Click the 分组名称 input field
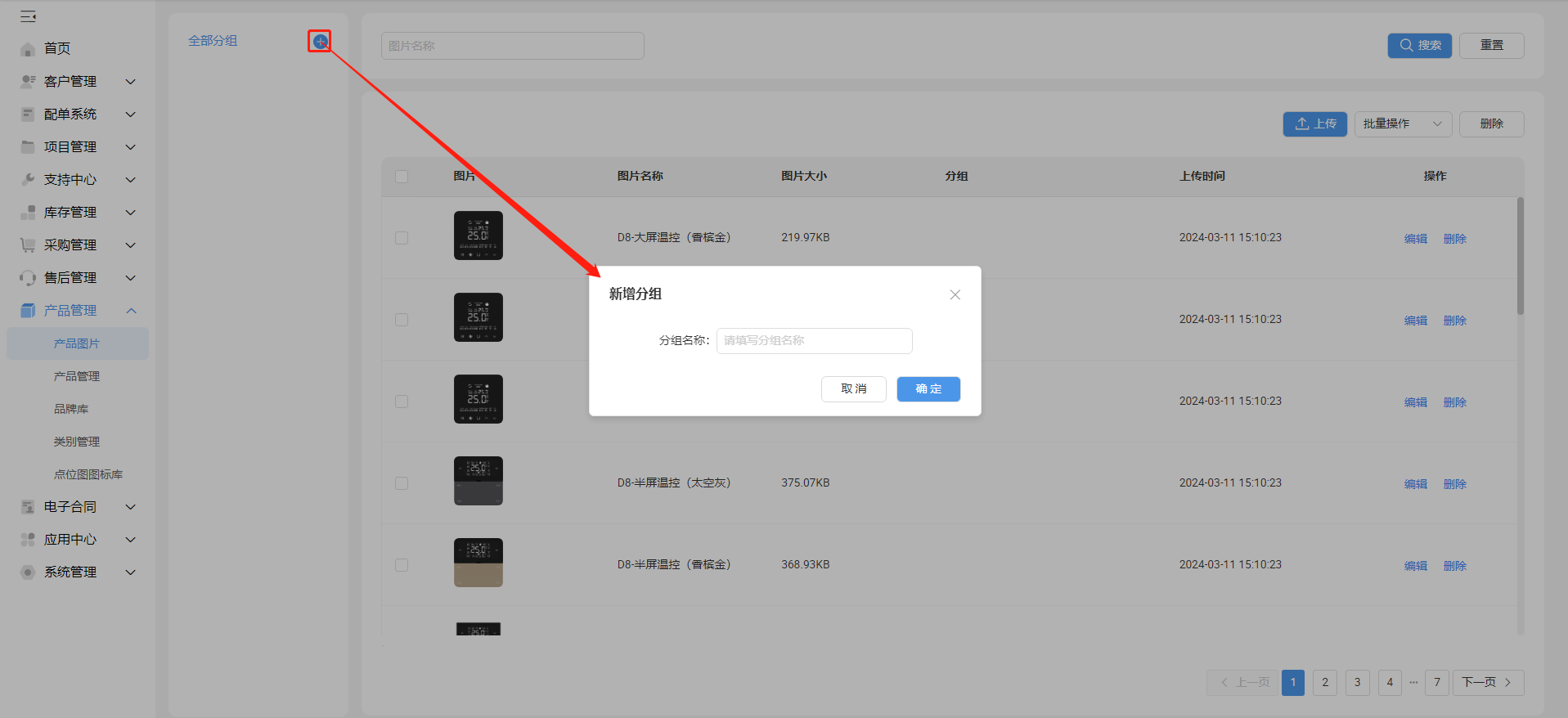 tap(815, 341)
